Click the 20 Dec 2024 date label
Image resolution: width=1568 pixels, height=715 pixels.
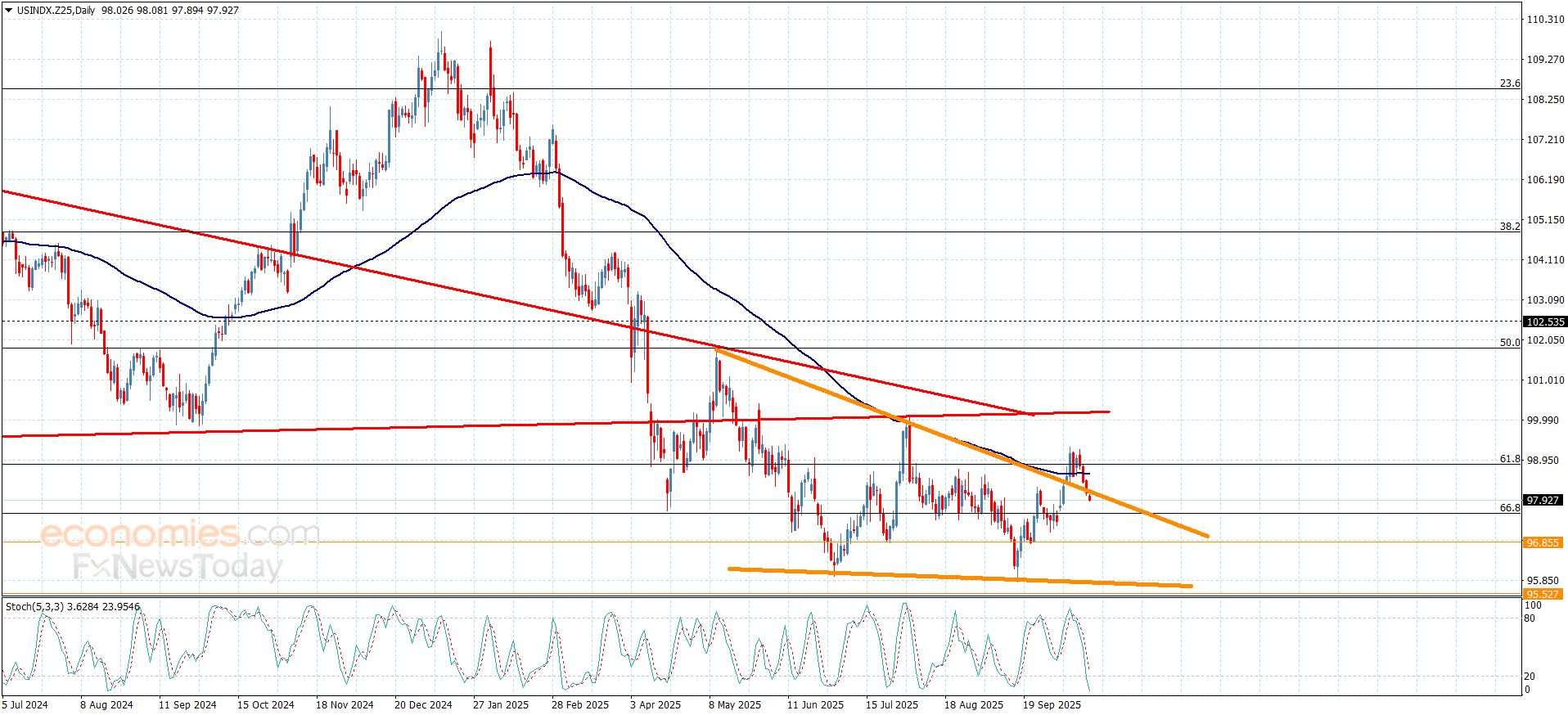click(422, 704)
